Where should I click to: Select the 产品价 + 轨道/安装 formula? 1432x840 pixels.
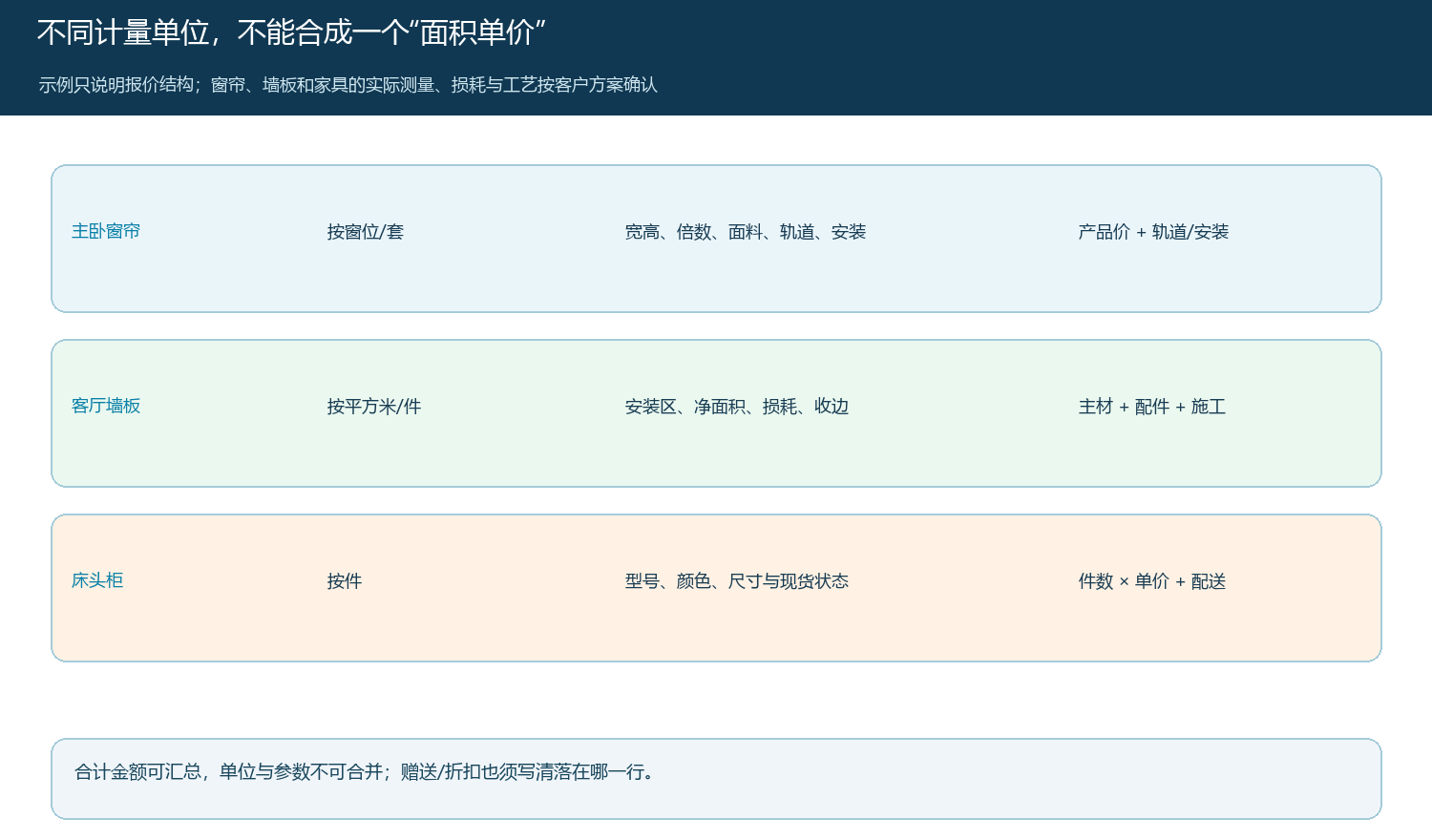pos(1153,232)
